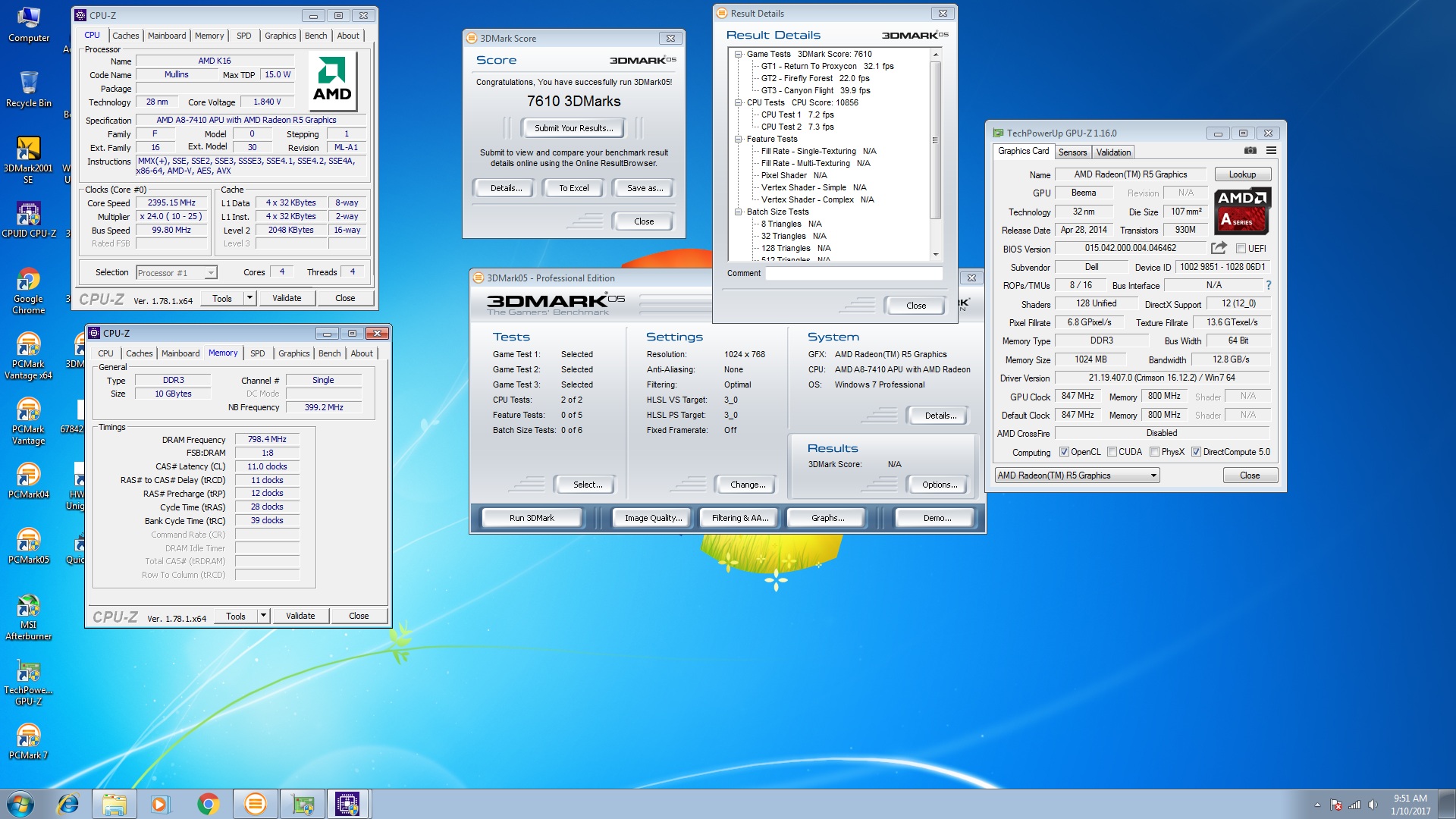The image size is (1456, 819).
Task: Click the Filtering & AA button
Action: 740,518
